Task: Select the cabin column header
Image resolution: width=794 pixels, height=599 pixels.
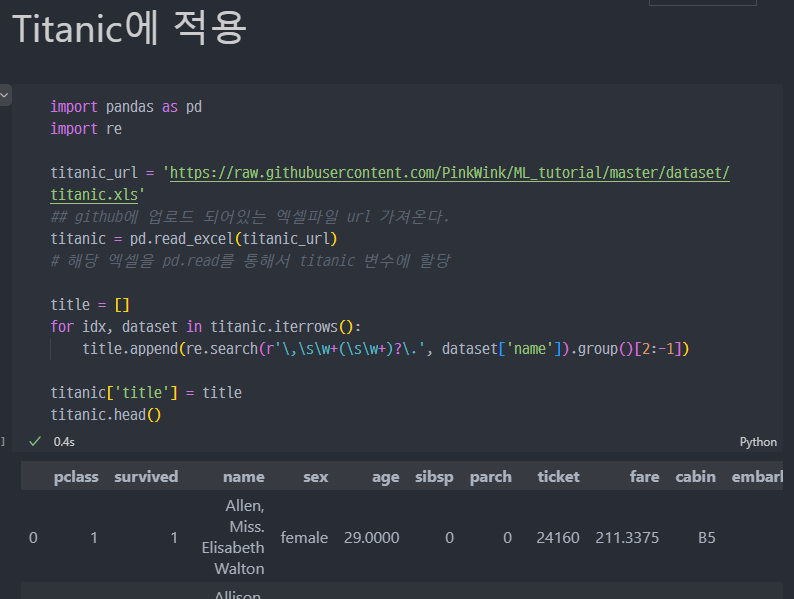Action: 695,477
